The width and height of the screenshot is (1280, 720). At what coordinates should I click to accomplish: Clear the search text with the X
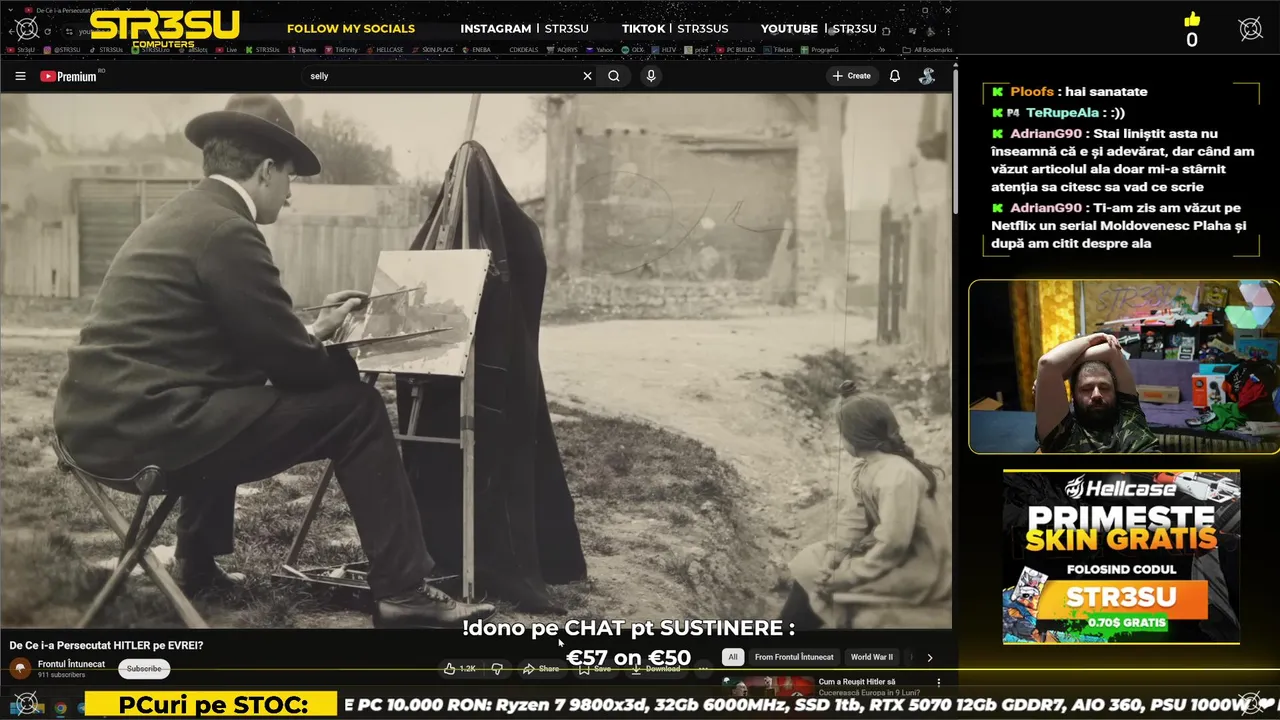pos(587,76)
